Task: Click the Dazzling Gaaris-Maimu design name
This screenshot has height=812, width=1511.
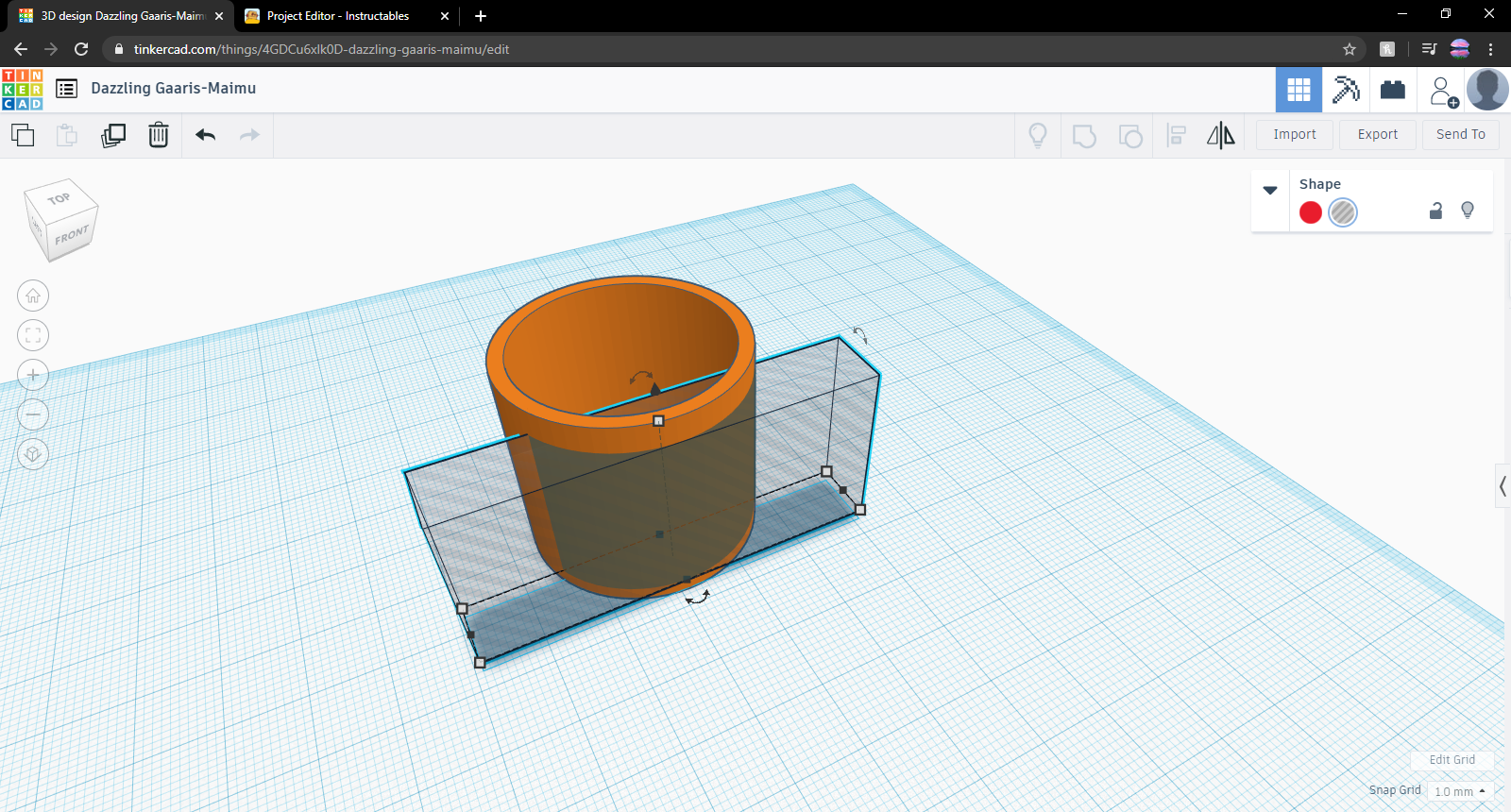Action: click(x=174, y=88)
